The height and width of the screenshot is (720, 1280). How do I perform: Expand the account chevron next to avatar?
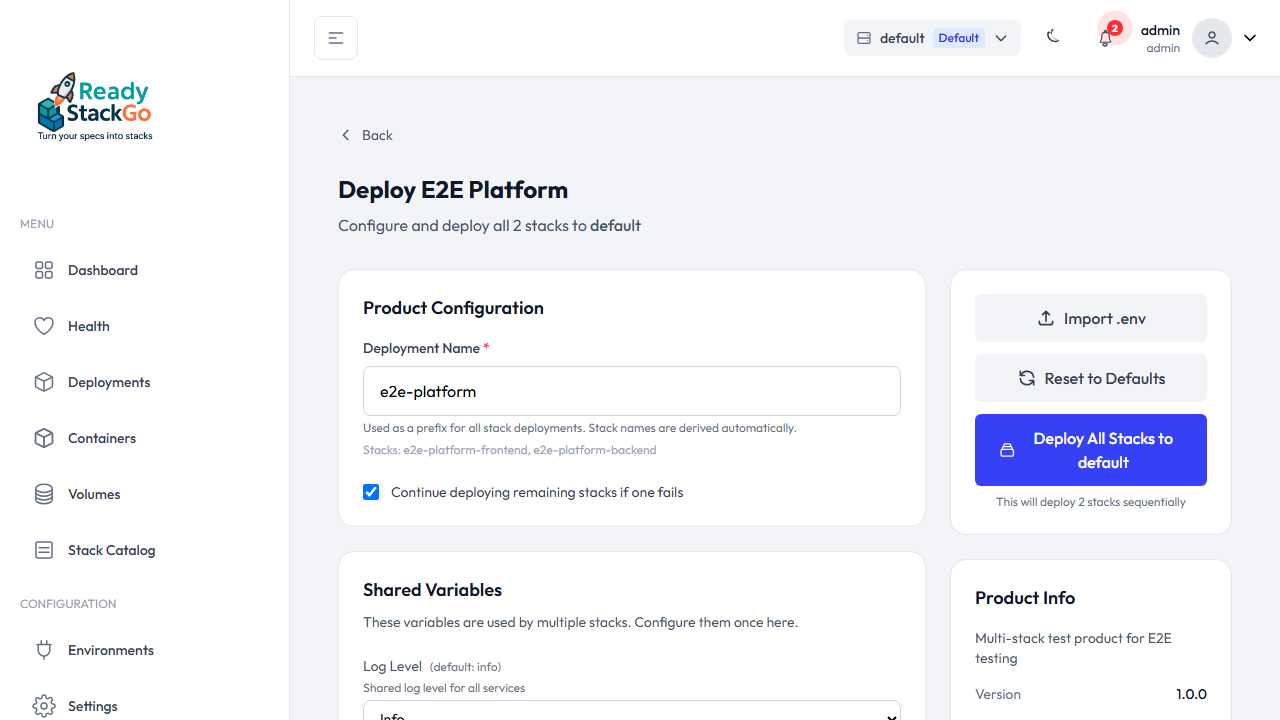point(1249,37)
